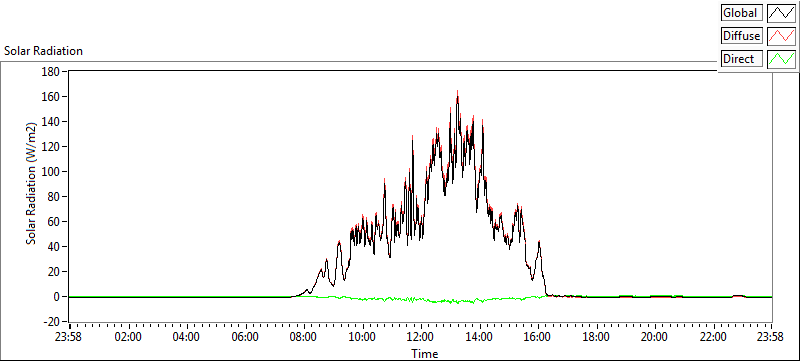This screenshot has width=800, height=361.
Task: Edit the right 23:58 time axis end
Action: coord(770,337)
